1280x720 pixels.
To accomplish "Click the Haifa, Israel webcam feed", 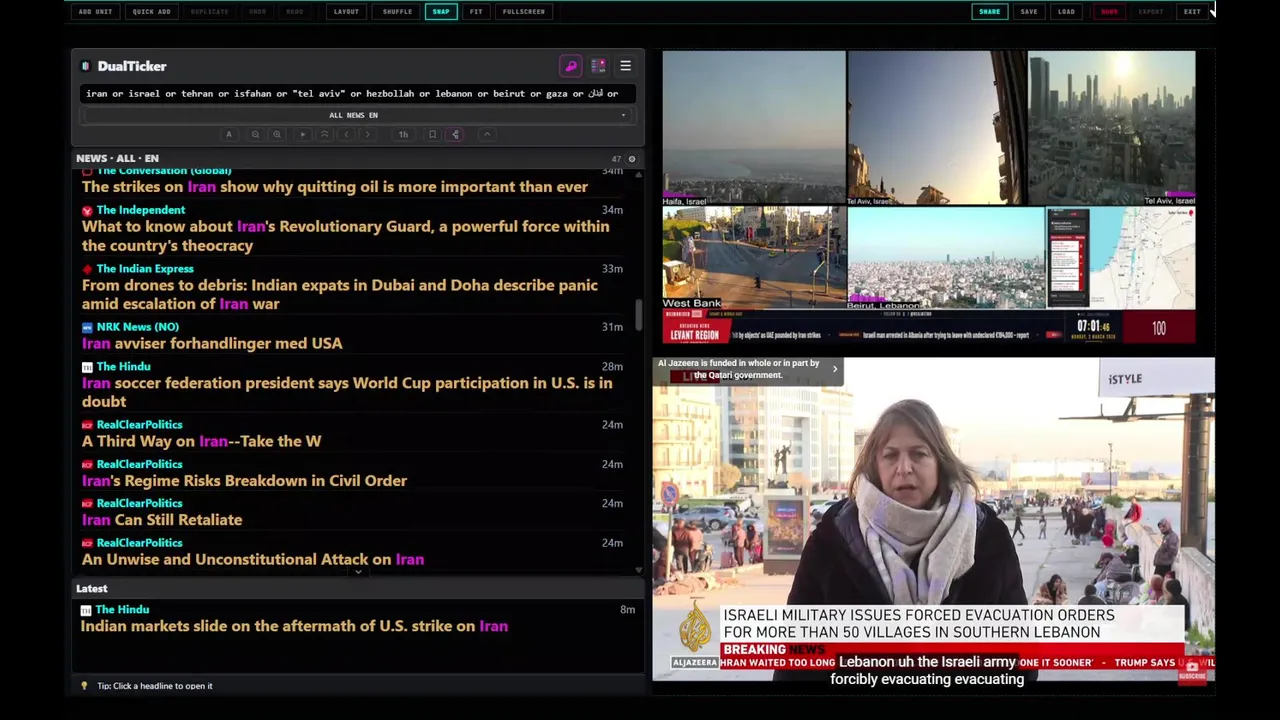I will pos(754,128).
